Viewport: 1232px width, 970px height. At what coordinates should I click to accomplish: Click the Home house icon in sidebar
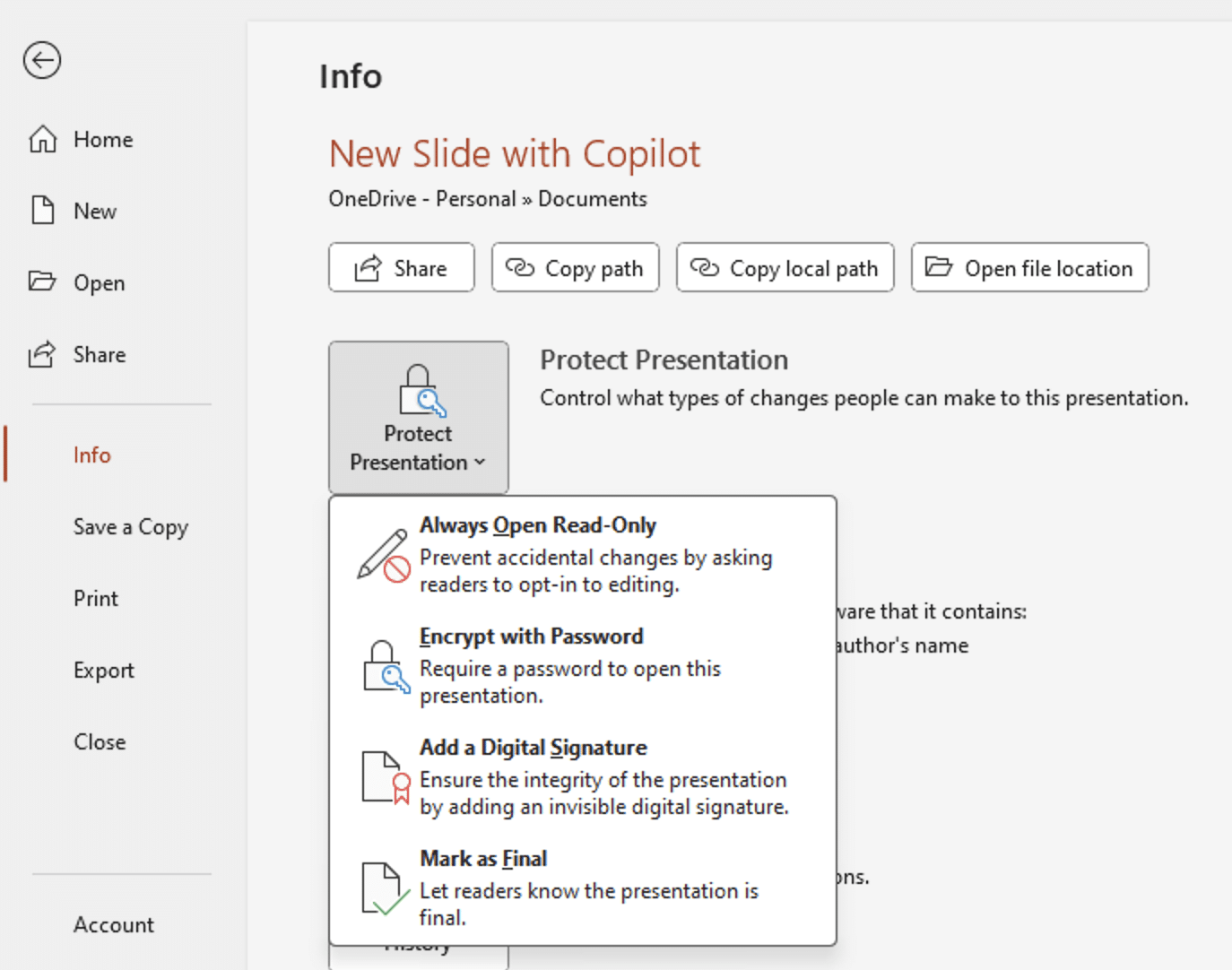click(42, 139)
